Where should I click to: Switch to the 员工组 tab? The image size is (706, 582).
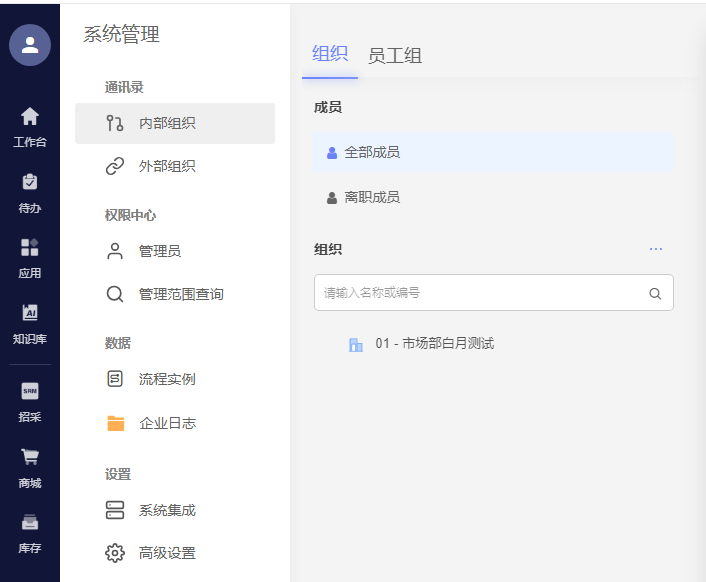(394, 56)
